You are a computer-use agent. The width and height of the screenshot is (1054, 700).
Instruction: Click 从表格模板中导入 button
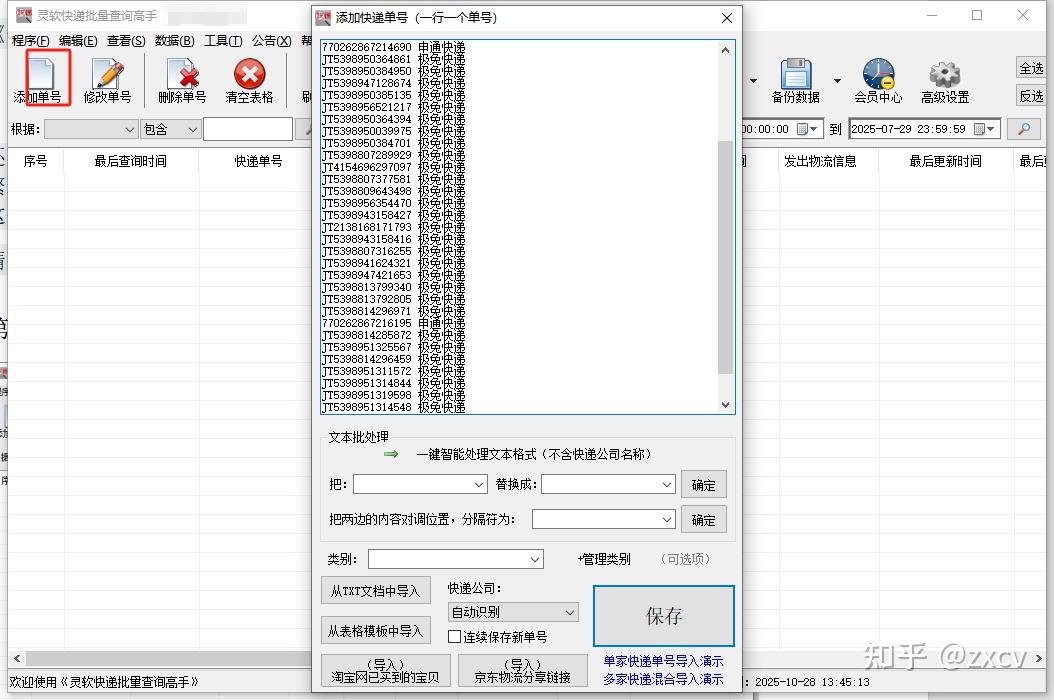coord(376,631)
